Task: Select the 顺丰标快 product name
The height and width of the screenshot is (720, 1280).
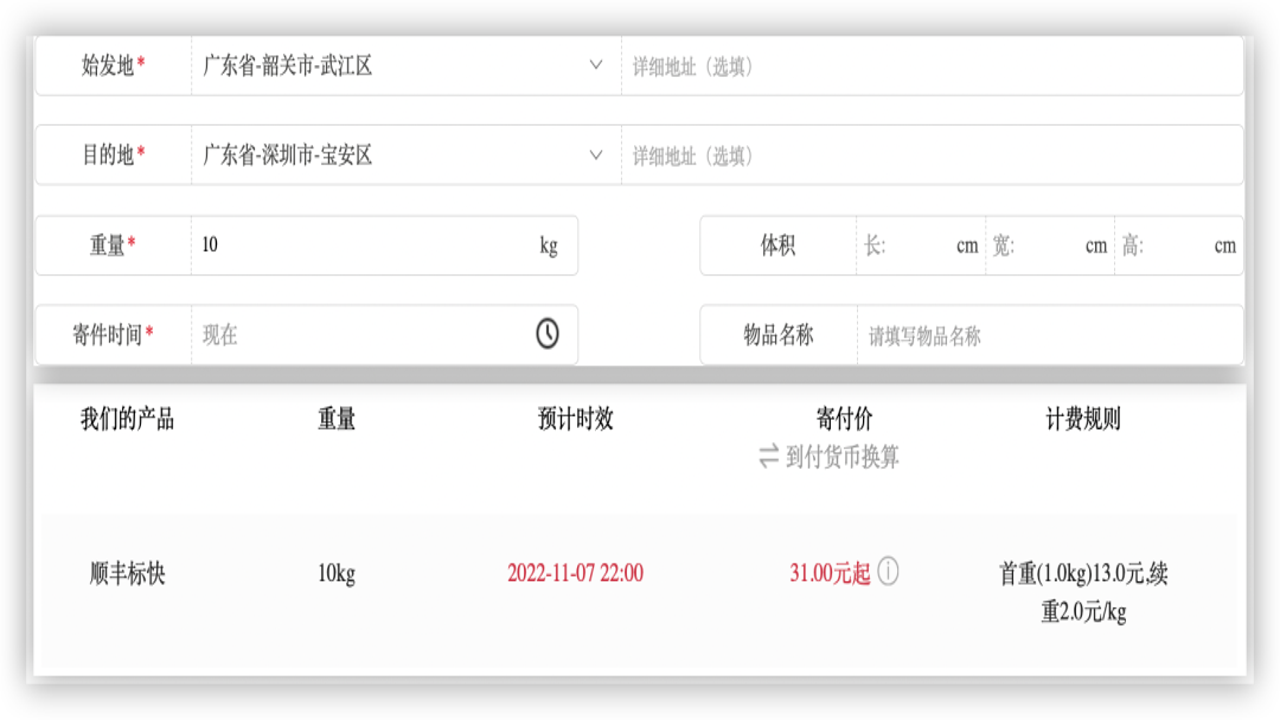Action: [127, 574]
